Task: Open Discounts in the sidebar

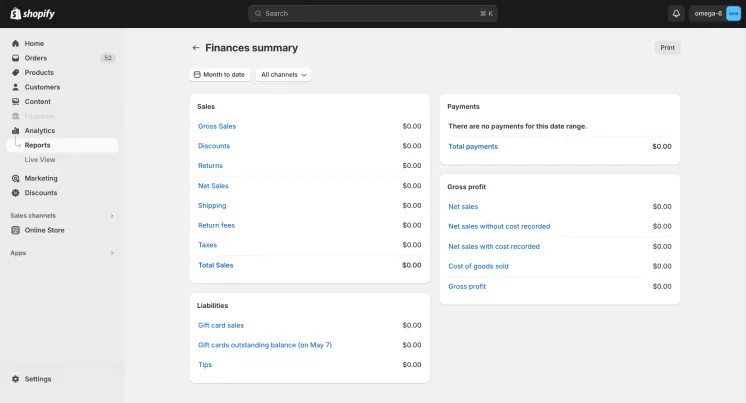Action: pyautogui.click(x=41, y=193)
